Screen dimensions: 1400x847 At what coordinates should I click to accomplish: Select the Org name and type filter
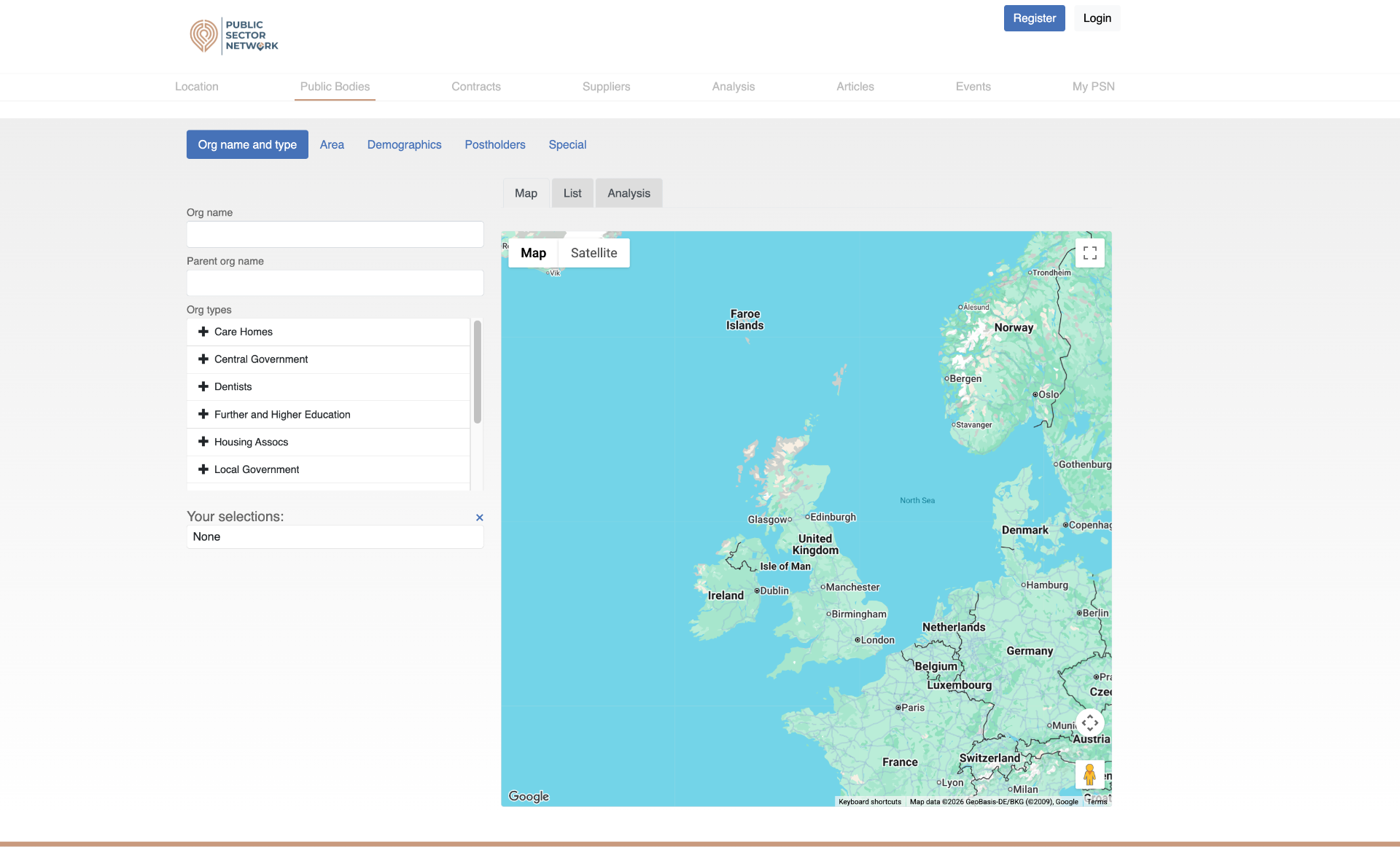(247, 144)
